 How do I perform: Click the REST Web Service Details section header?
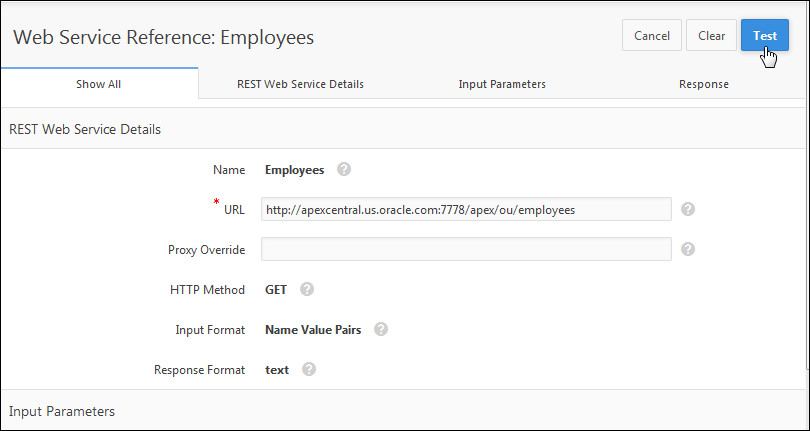coord(84,129)
